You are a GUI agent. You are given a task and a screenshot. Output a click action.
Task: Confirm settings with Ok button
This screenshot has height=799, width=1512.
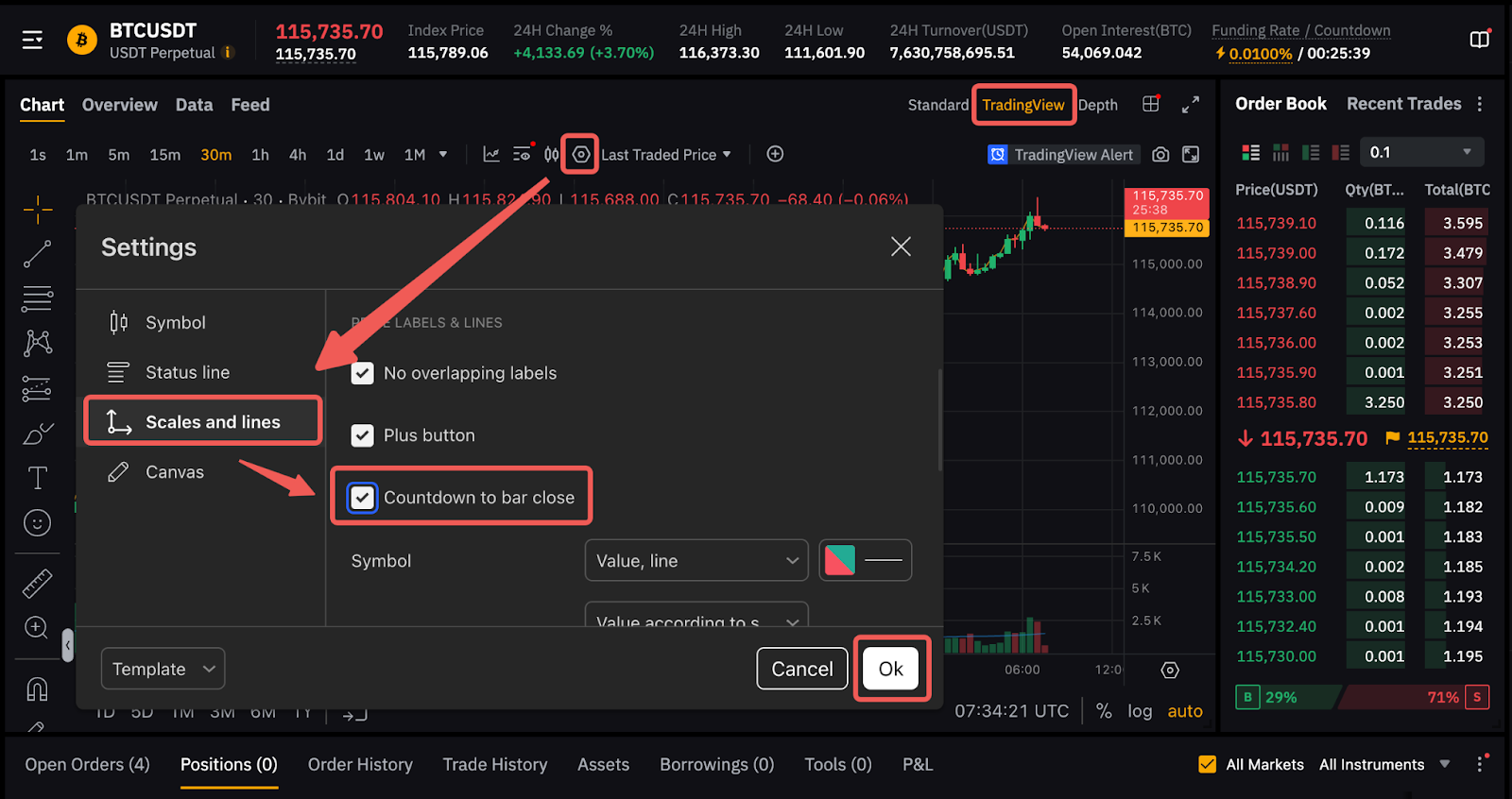pyautogui.click(x=891, y=669)
